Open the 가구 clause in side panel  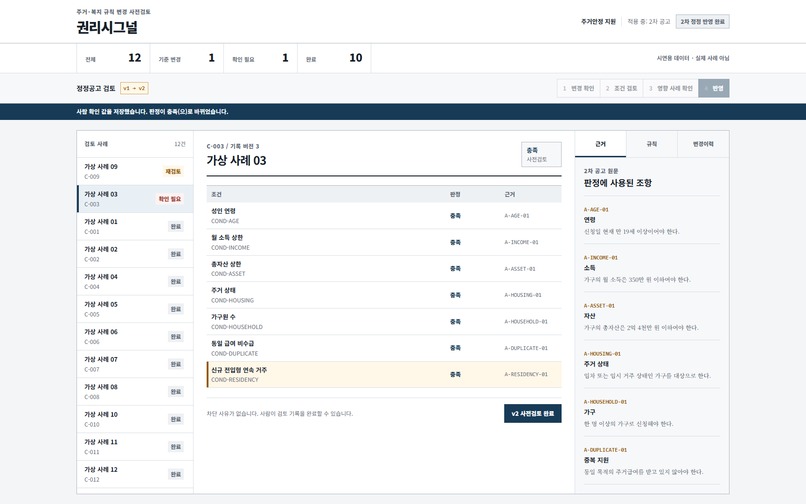[x=651, y=412]
